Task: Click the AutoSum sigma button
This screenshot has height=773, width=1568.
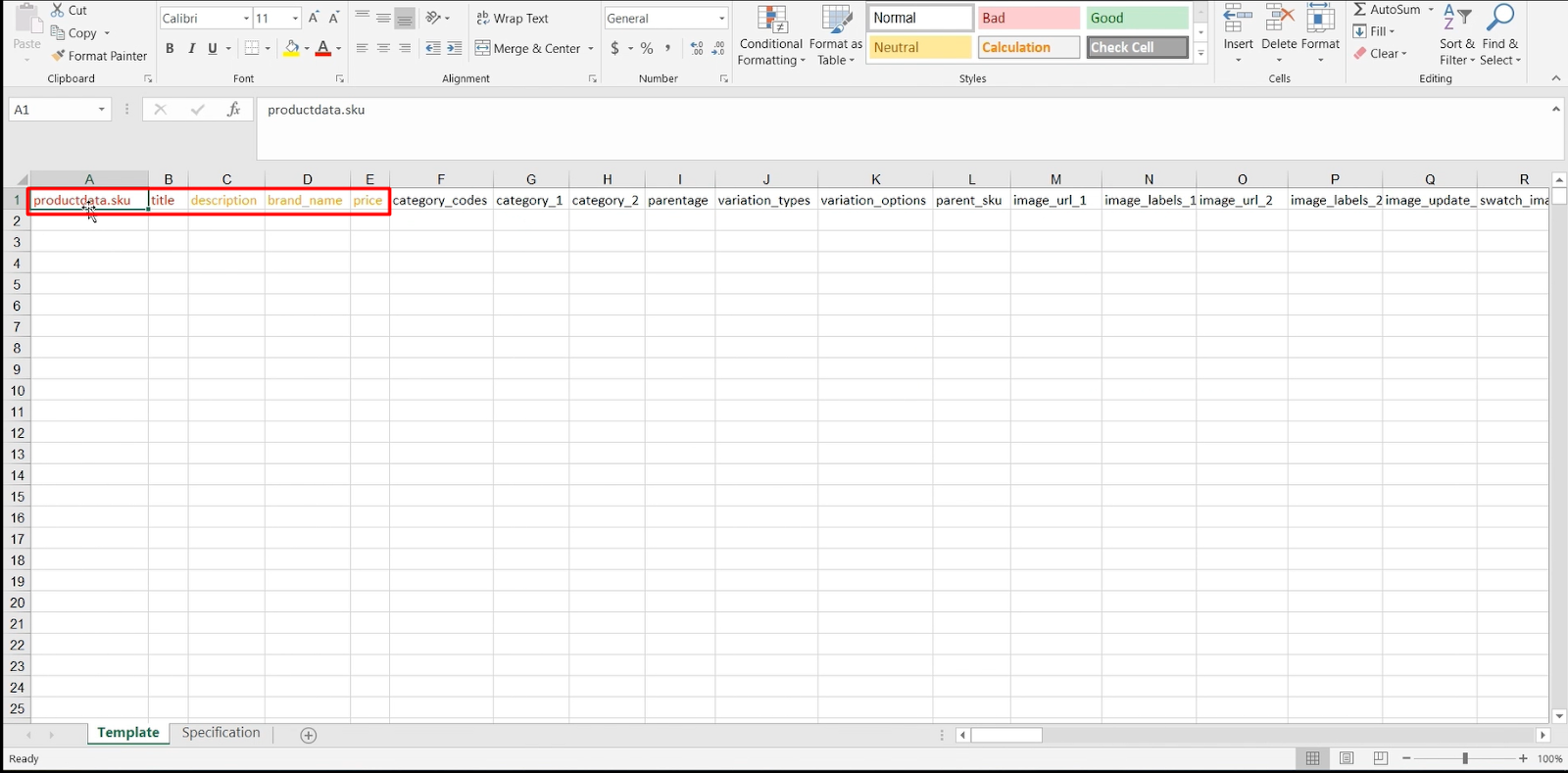Action: pyautogui.click(x=1387, y=10)
